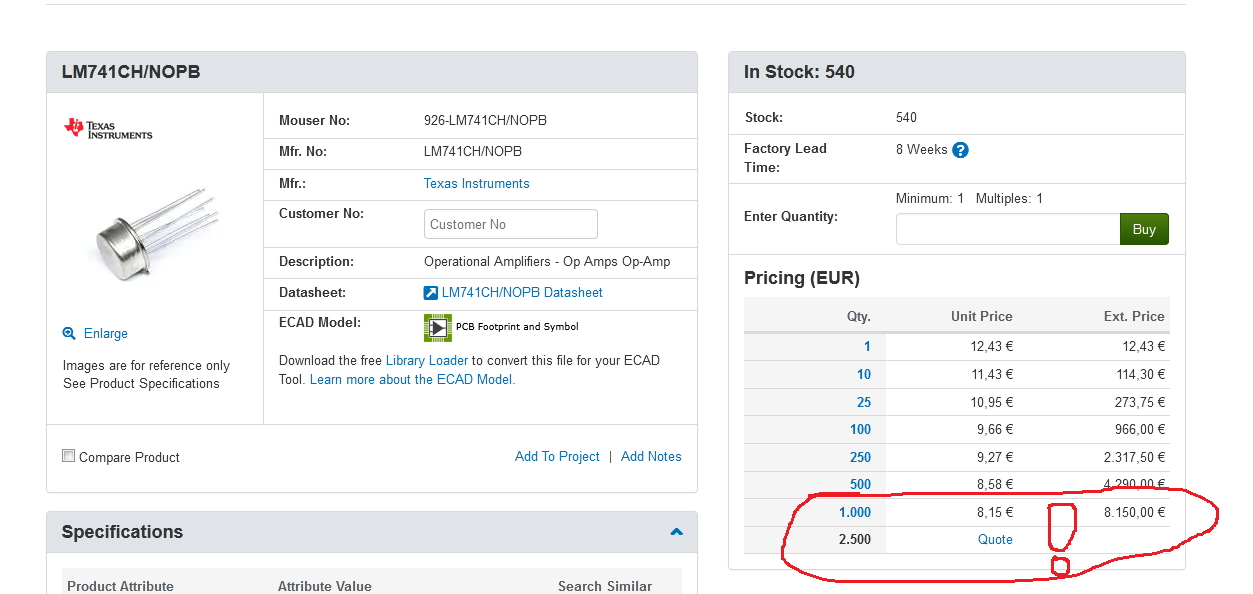Select quantity 1.000 in the pricing table
Screen dimensions: 1253x594
pos(855,513)
